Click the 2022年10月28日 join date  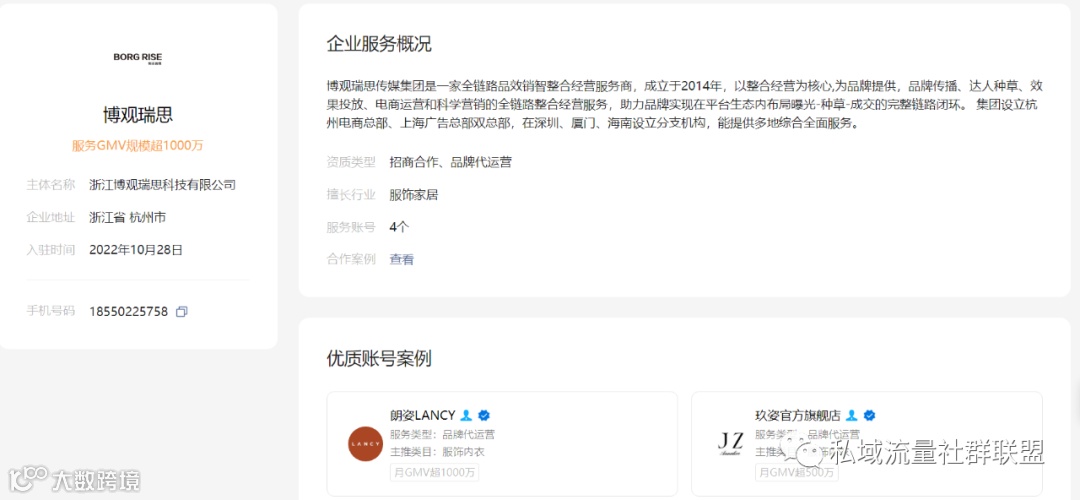(x=136, y=250)
